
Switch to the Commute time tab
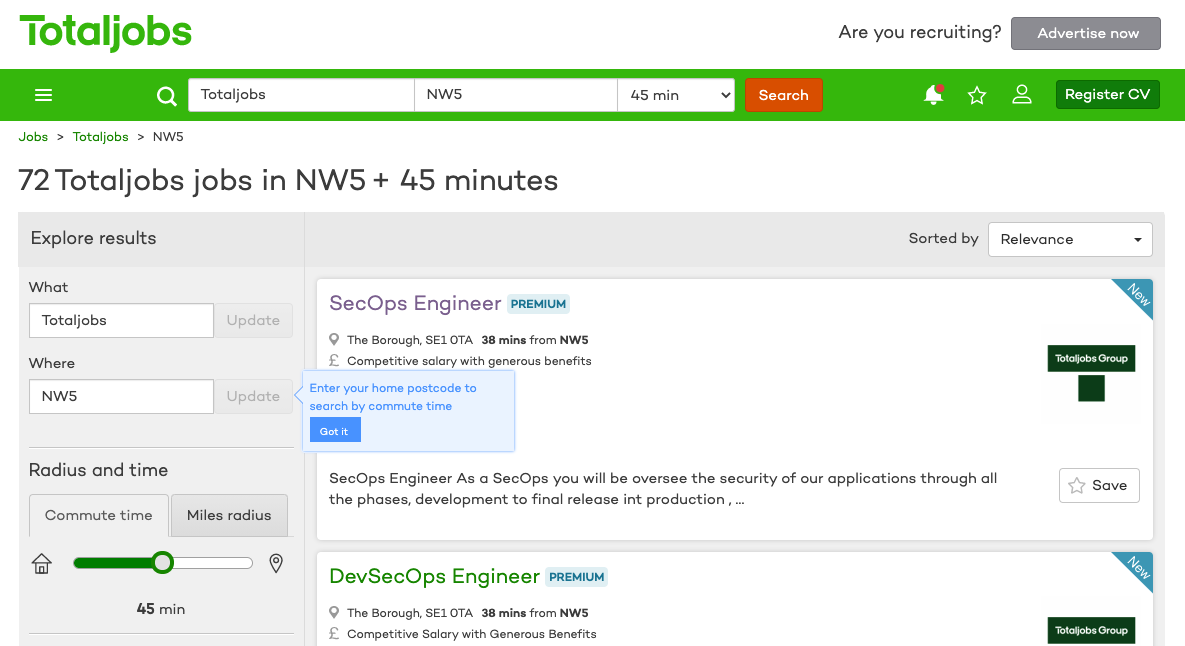click(x=99, y=515)
